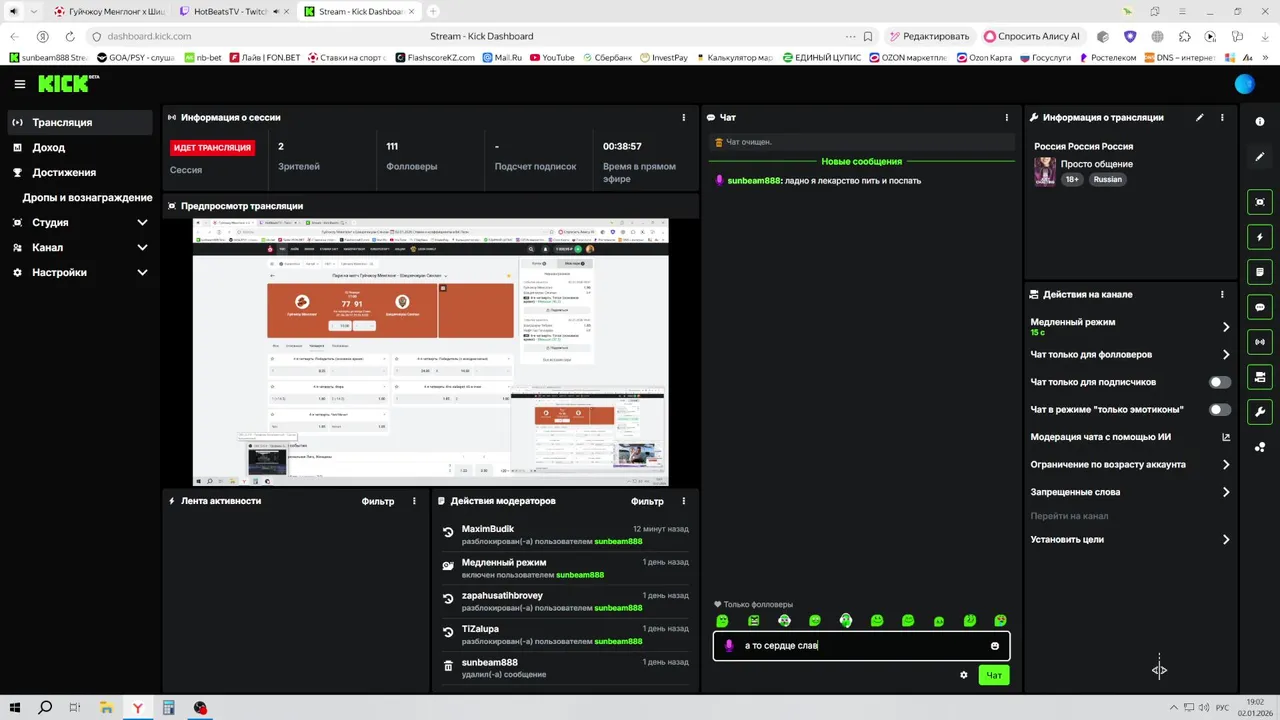Click the stream preview thumbnail

430,352
